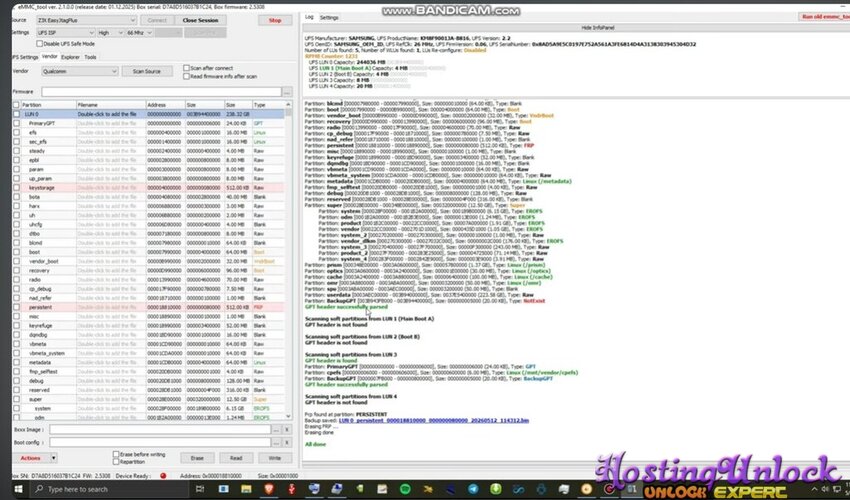The height and width of the screenshot is (500, 850).
Task: Expand the Actions dropdown arrow
Action: coord(54,458)
